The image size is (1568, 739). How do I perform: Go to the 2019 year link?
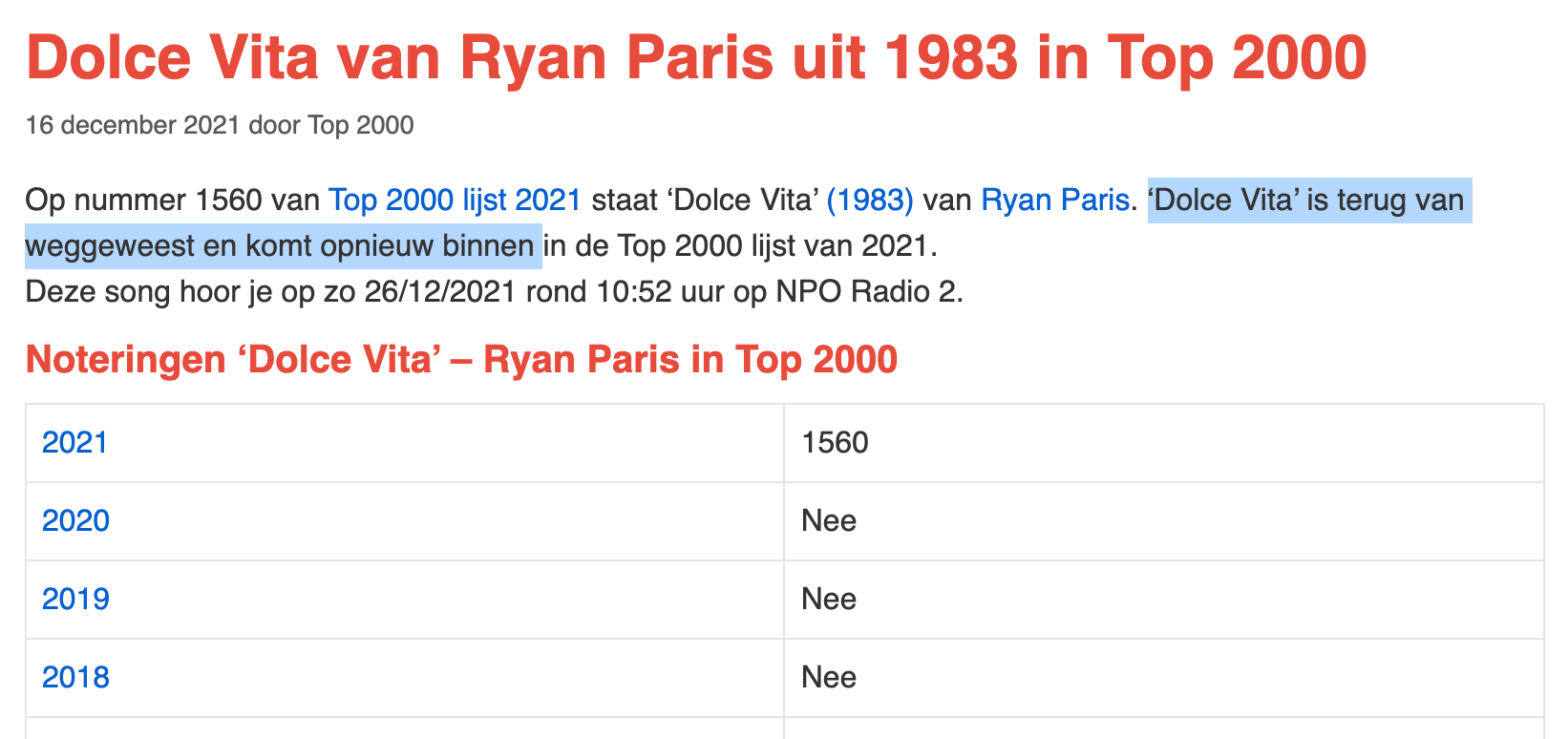[x=75, y=599]
